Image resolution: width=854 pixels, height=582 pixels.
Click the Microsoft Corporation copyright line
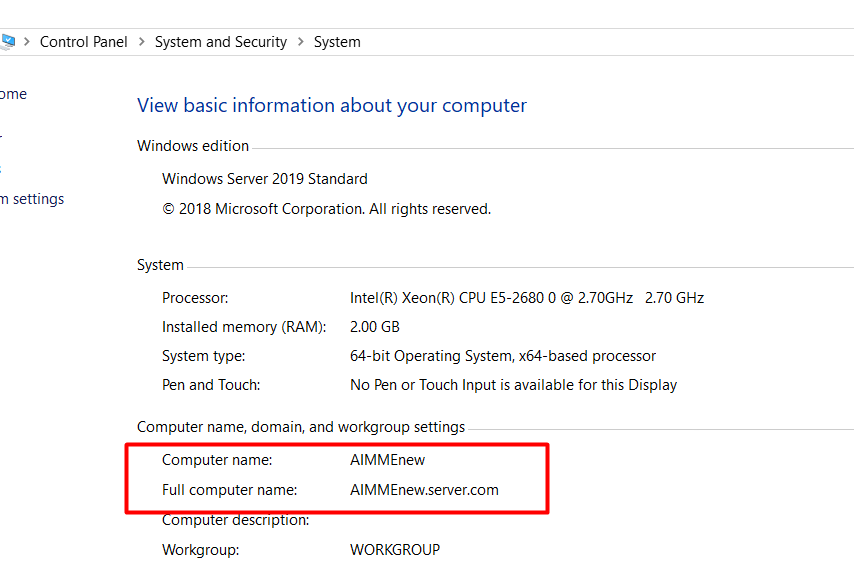coord(327,209)
